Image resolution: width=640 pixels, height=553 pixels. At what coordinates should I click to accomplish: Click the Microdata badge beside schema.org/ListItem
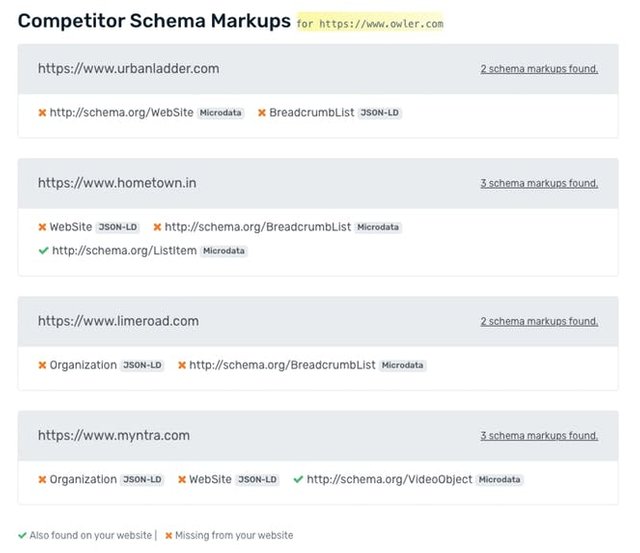[x=224, y=251]
